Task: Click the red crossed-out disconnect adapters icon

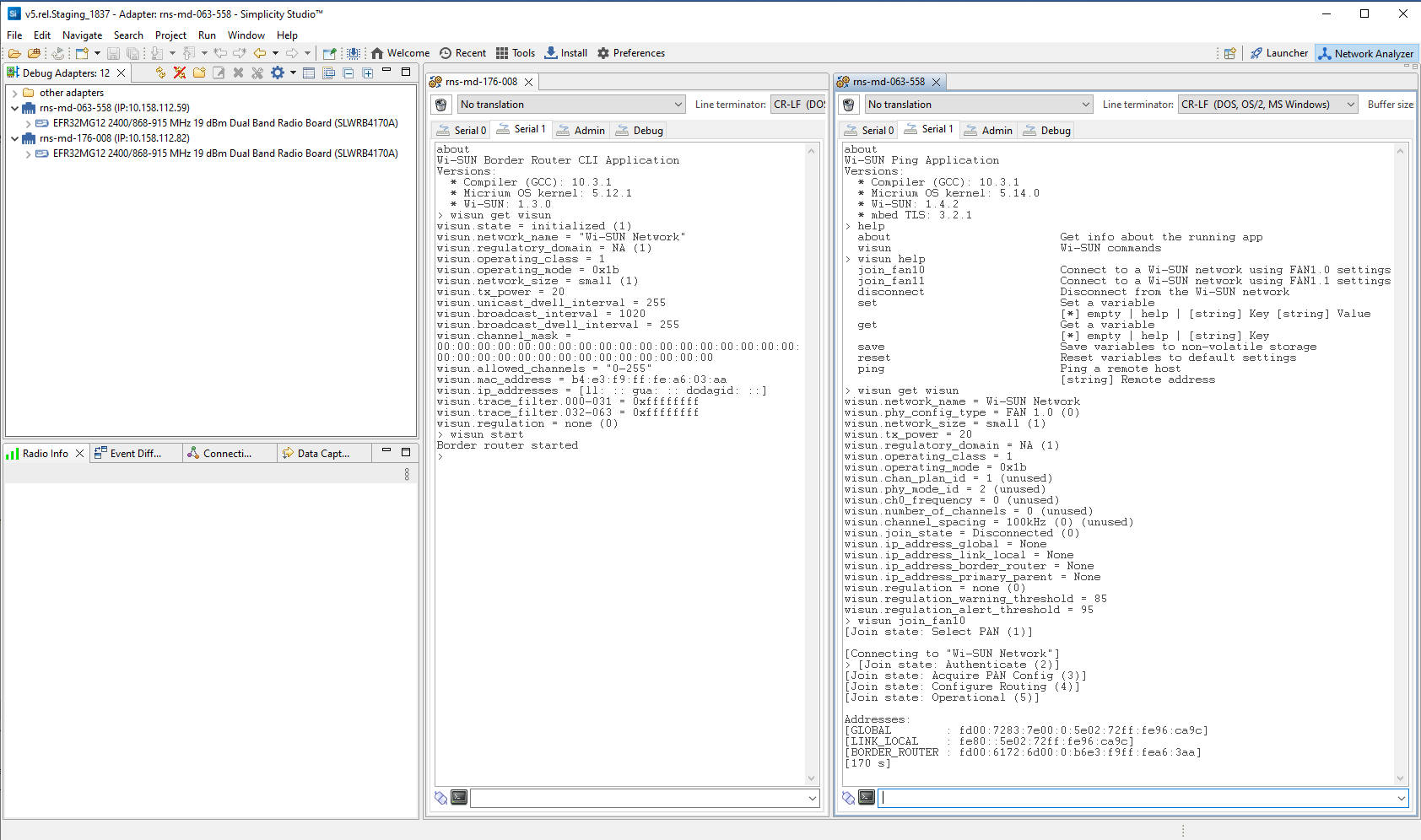Action: click(x=180, y=73)
